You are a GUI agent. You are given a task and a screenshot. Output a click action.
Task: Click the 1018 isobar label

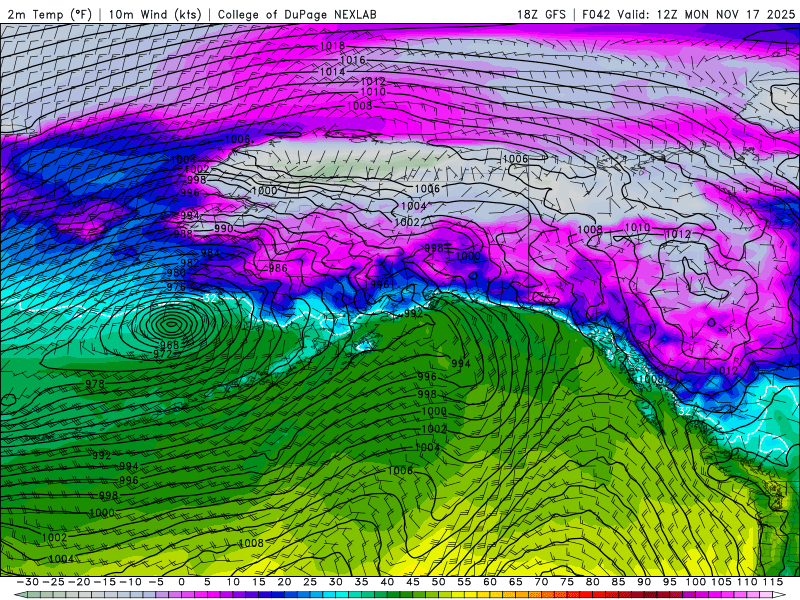332,46
